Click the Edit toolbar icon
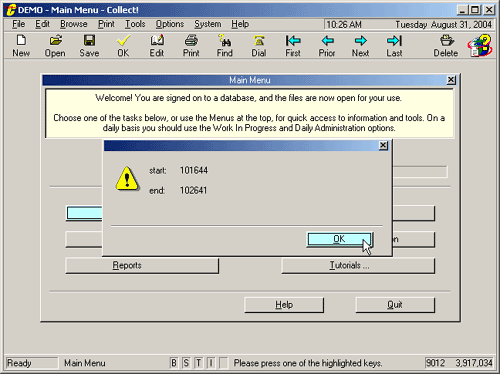Viewport: 500px width, 374px height. point(157,41)
